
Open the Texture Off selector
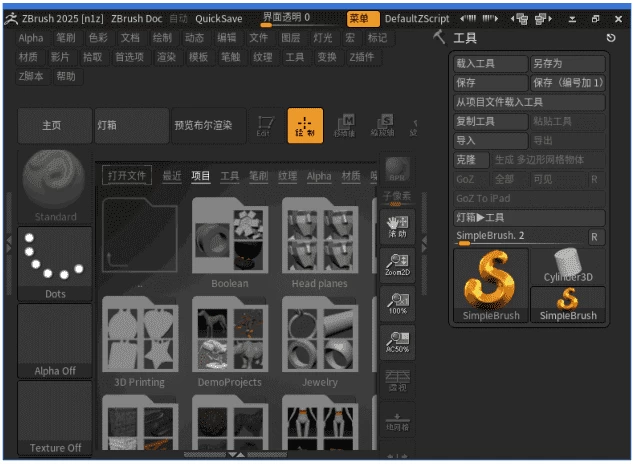tap(55, 420)
